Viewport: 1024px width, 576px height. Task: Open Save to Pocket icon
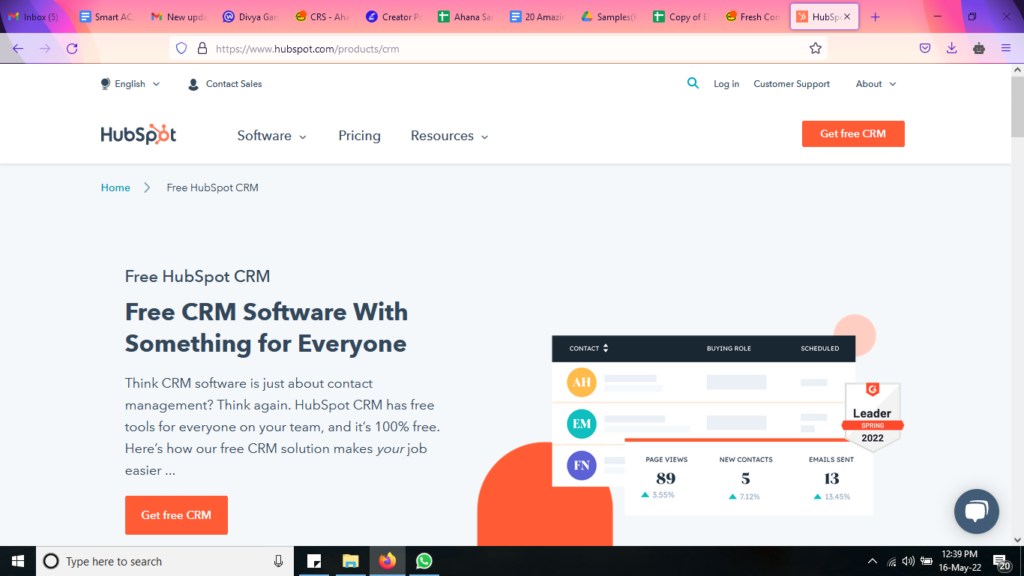(x=925, y=48)
